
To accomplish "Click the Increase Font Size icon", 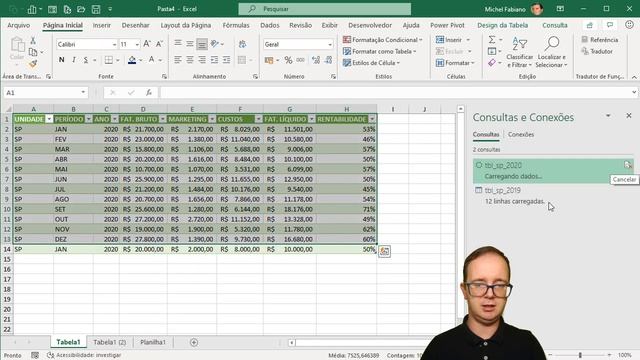I will click(147, 44).
